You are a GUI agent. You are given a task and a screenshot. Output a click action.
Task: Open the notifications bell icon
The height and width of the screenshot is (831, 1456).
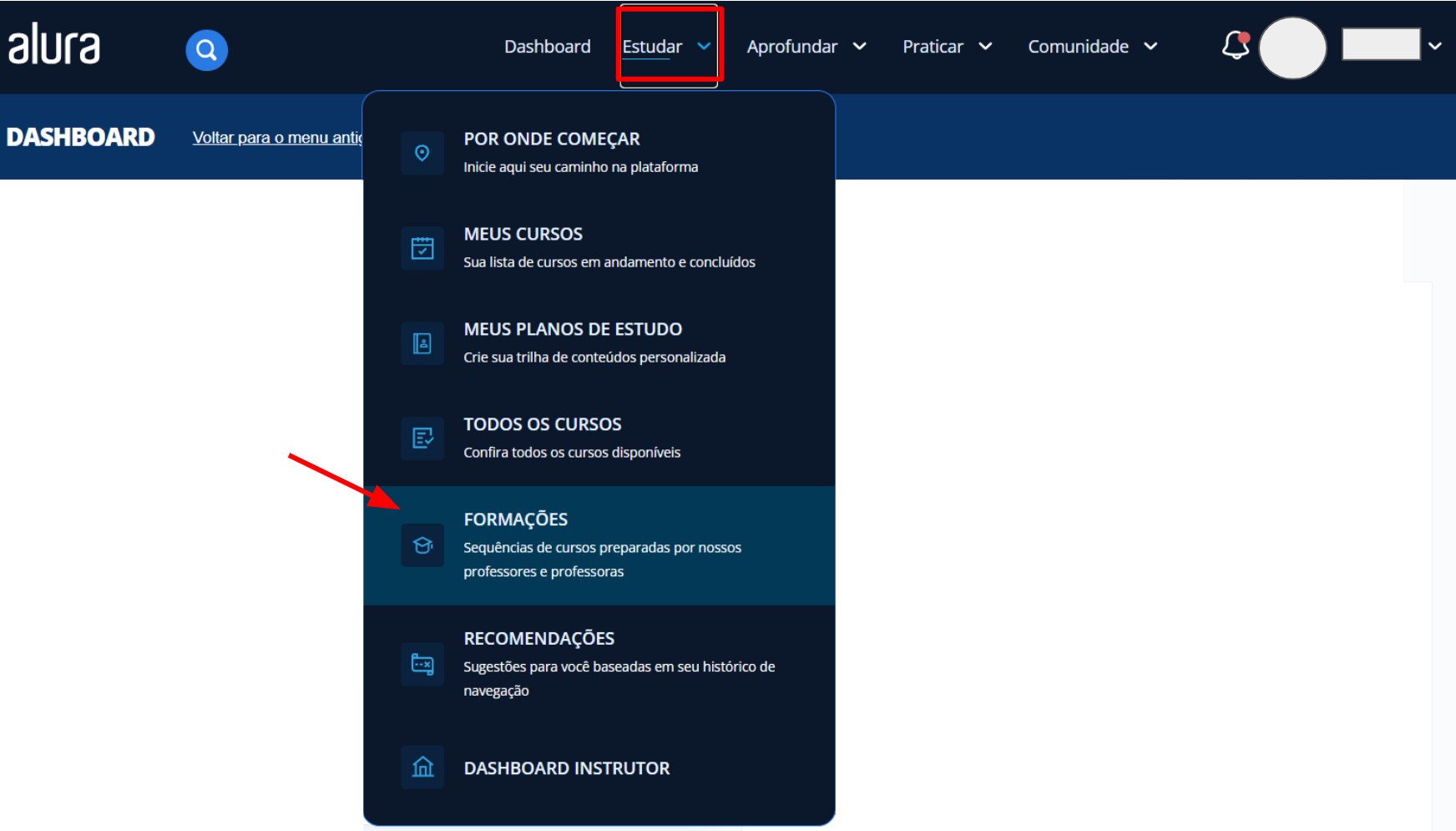(1235, 46)
